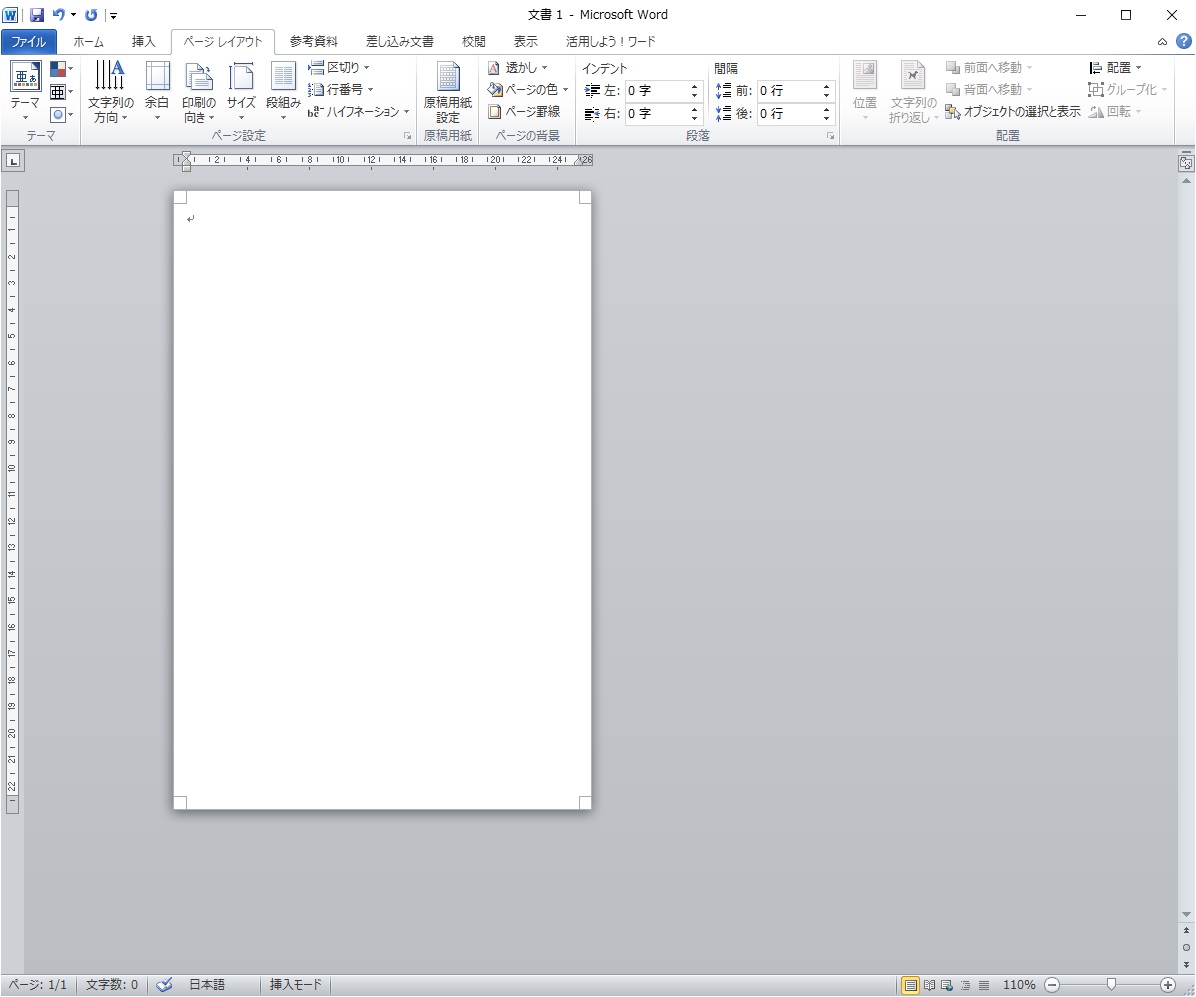This screenshot has height=997, width=1196.
Task: Minimize the ribbon with caret button
Action: 1162,42
